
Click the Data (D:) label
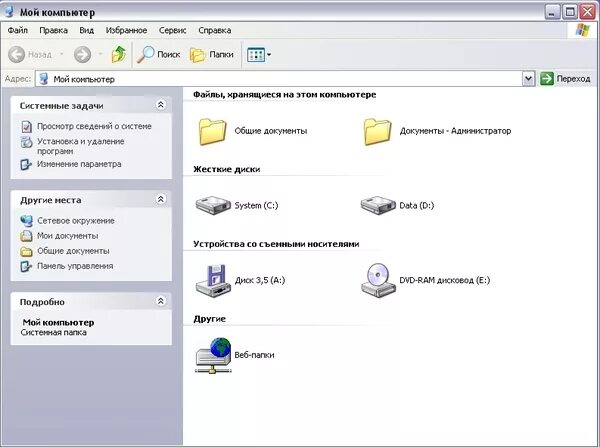416,206
